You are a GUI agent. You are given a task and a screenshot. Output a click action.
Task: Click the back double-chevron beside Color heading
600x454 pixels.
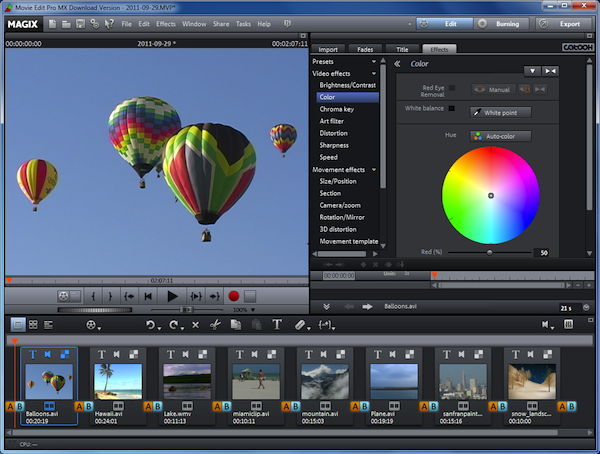[x=397, y=64]
